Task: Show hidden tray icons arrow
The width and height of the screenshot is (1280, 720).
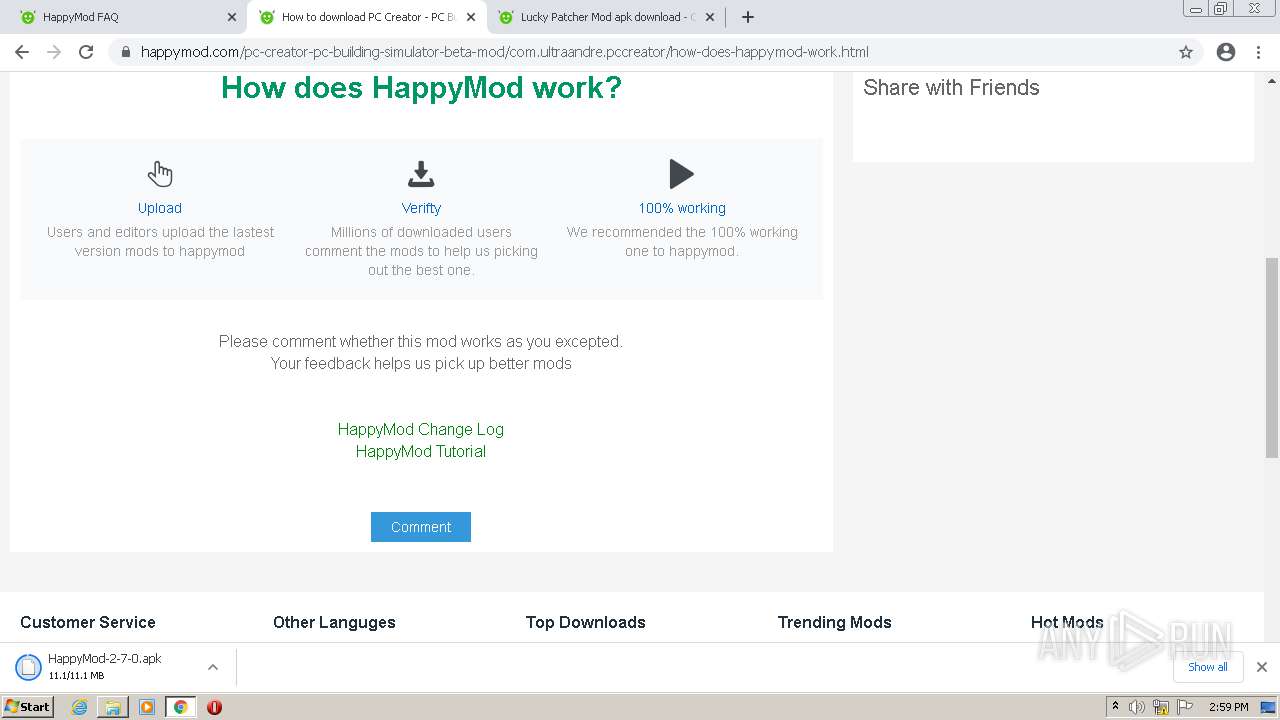Action: tap(1116, 707)
